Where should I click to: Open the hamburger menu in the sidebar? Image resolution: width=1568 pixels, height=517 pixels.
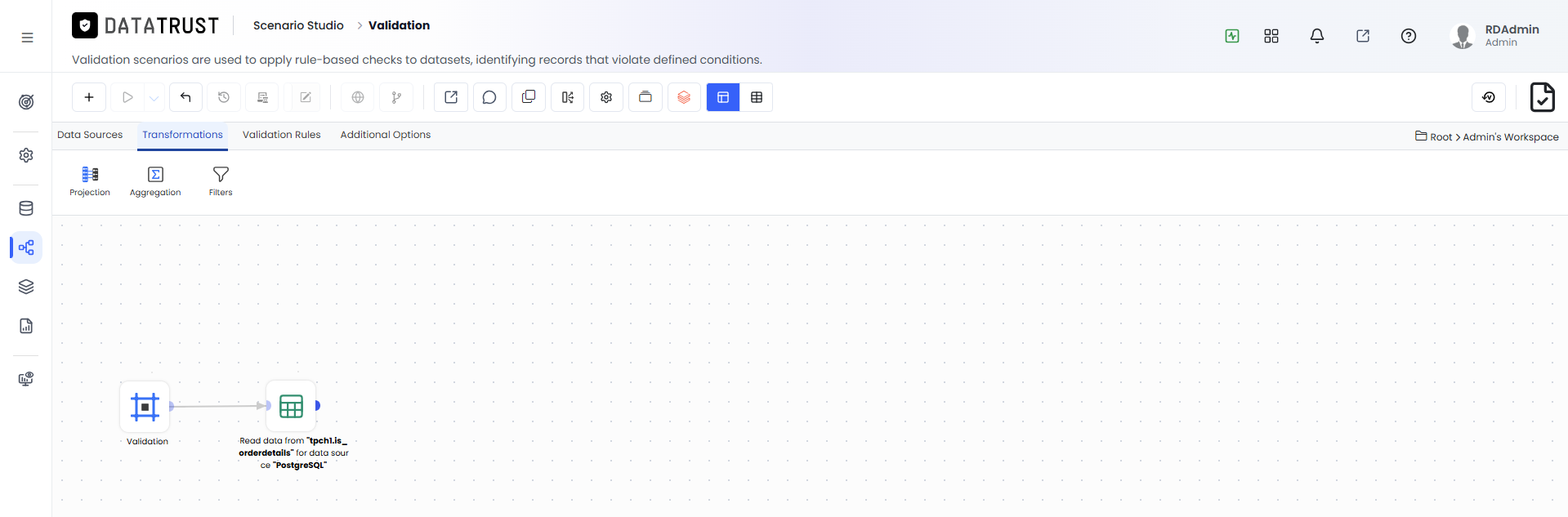pyautogui.click(x=27, y=38)
